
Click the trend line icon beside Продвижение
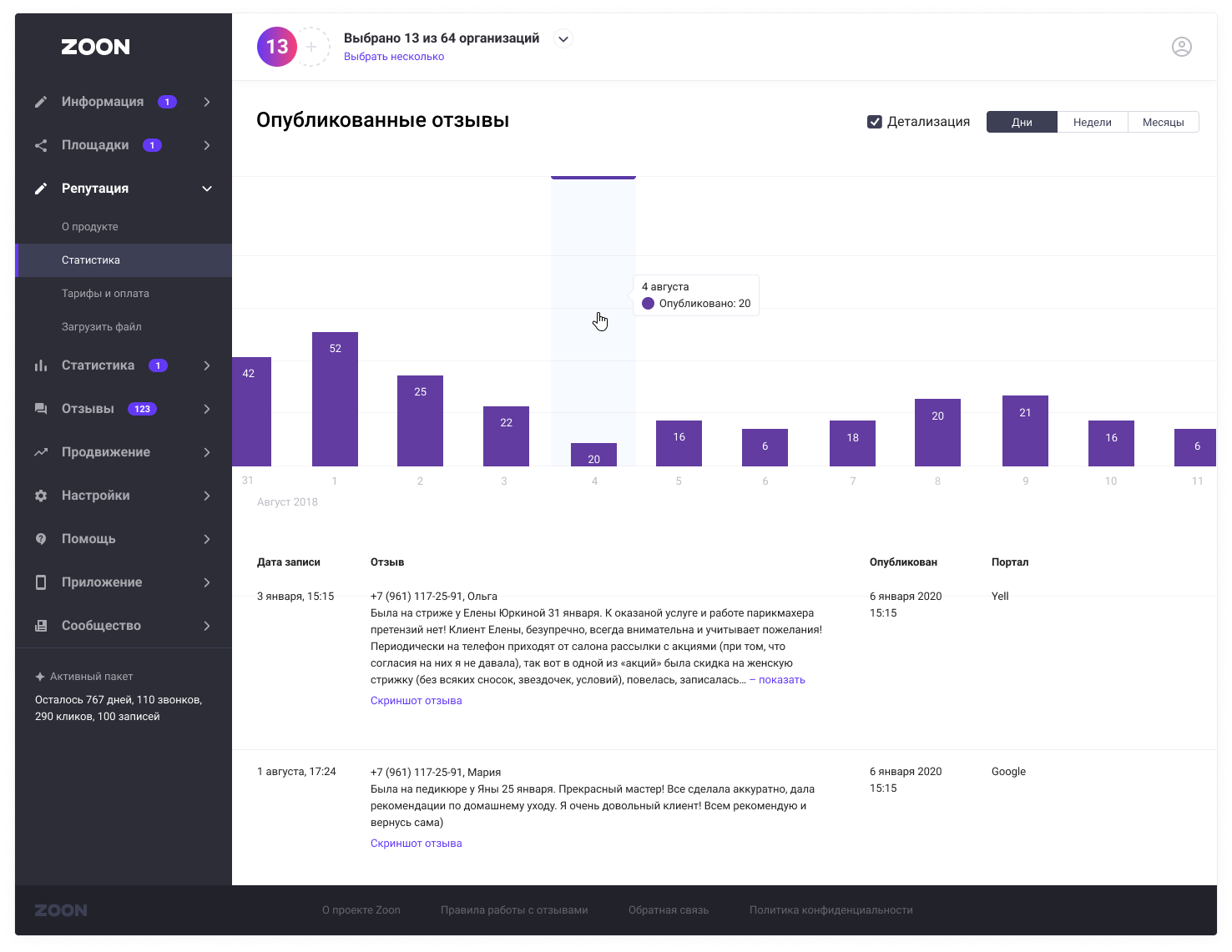pos(41,452)
